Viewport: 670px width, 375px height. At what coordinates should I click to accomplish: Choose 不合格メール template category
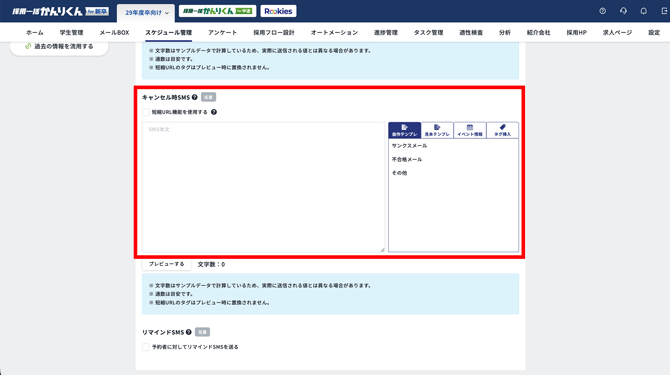click(x=407, y=159)
